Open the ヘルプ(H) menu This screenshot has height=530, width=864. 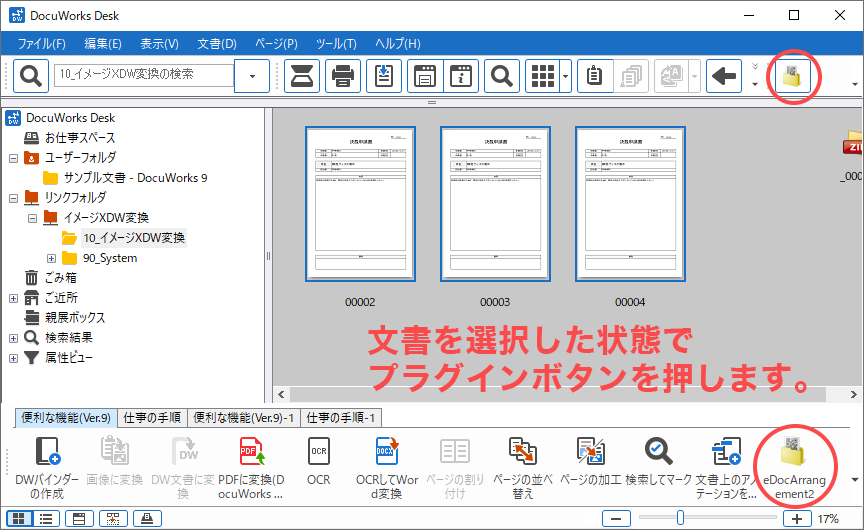[398, 44]
